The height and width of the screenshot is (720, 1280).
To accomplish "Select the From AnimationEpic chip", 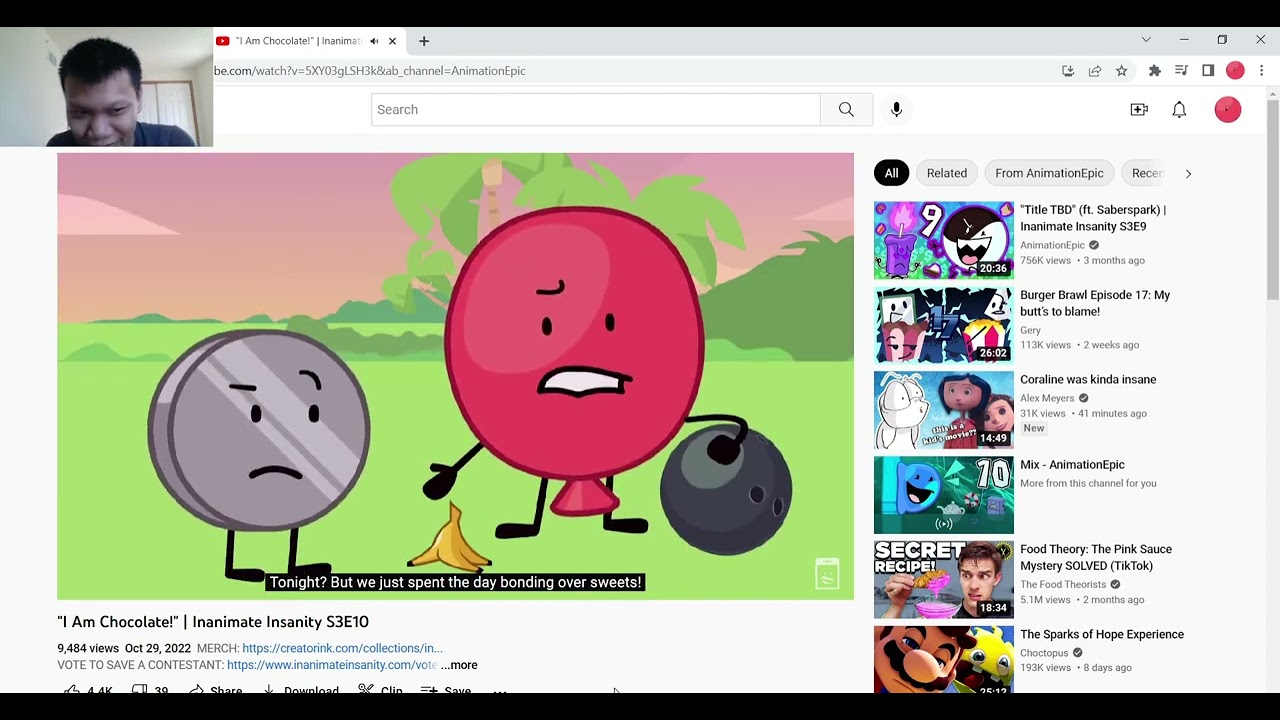I will tap(1049, 173).
